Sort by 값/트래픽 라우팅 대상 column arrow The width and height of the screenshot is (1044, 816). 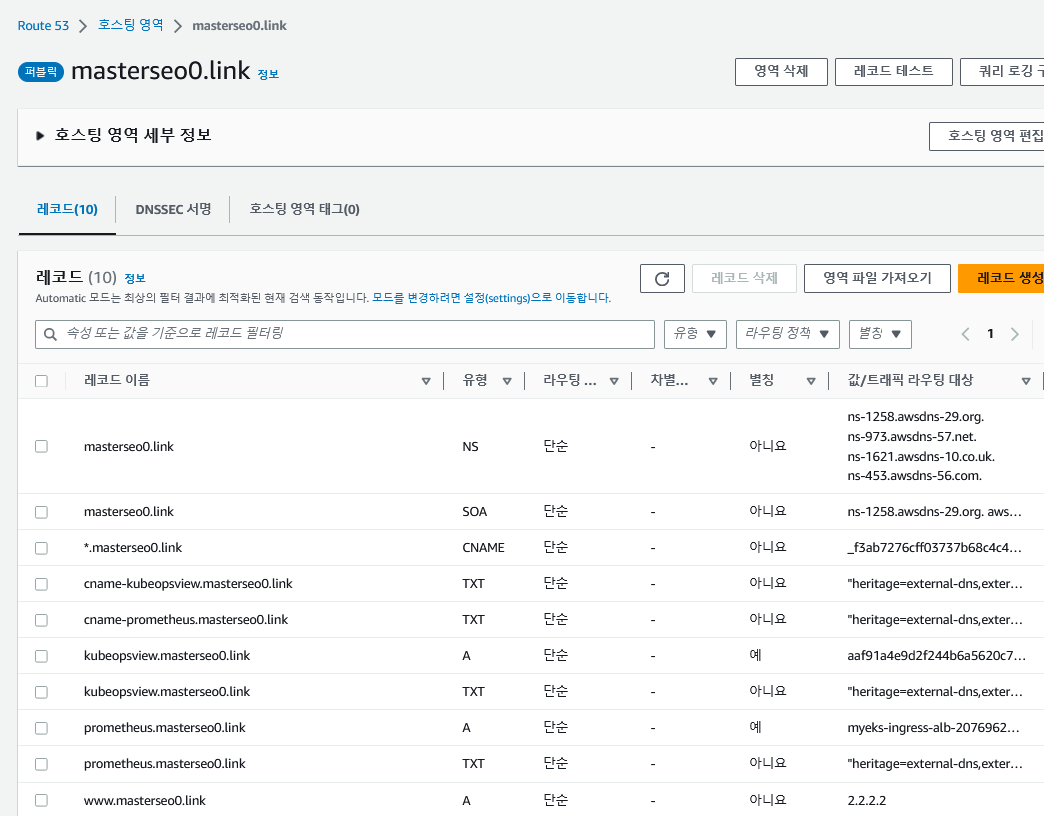[1025, 381]
